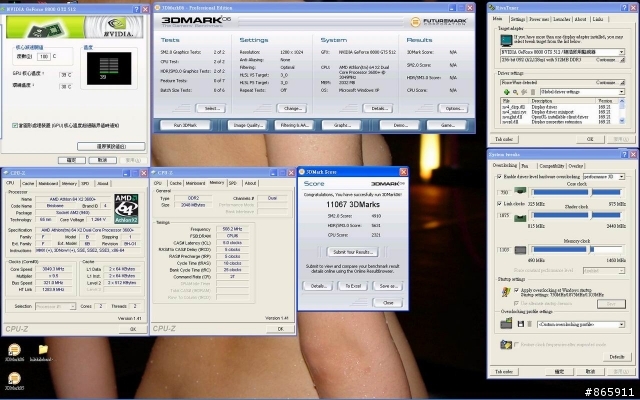The image size is (640, 400).
Task: Click Tab order button in RivaTuner main window
Action: click(x=504, y=139)
